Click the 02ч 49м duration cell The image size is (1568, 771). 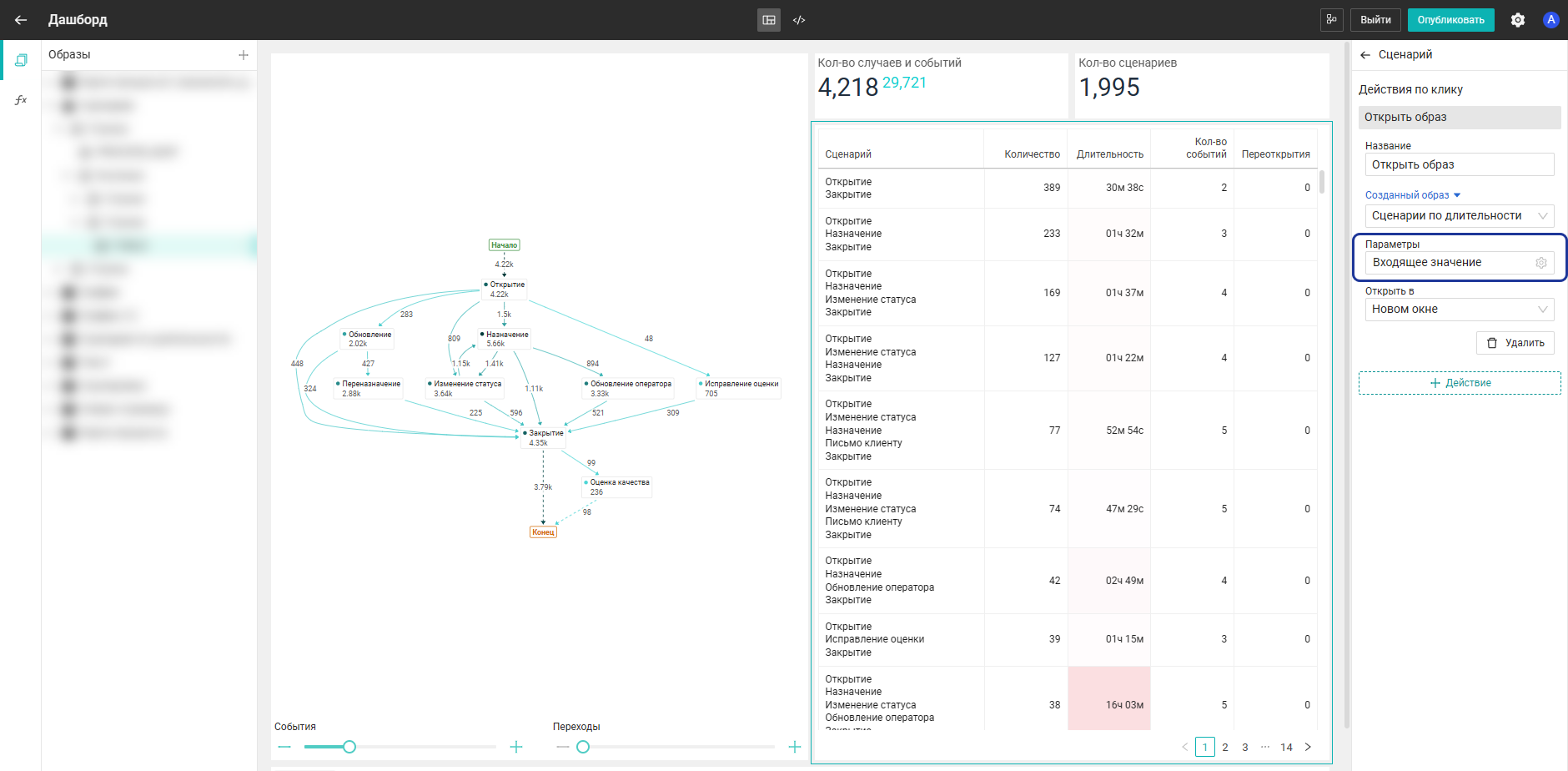point(1109,581)
